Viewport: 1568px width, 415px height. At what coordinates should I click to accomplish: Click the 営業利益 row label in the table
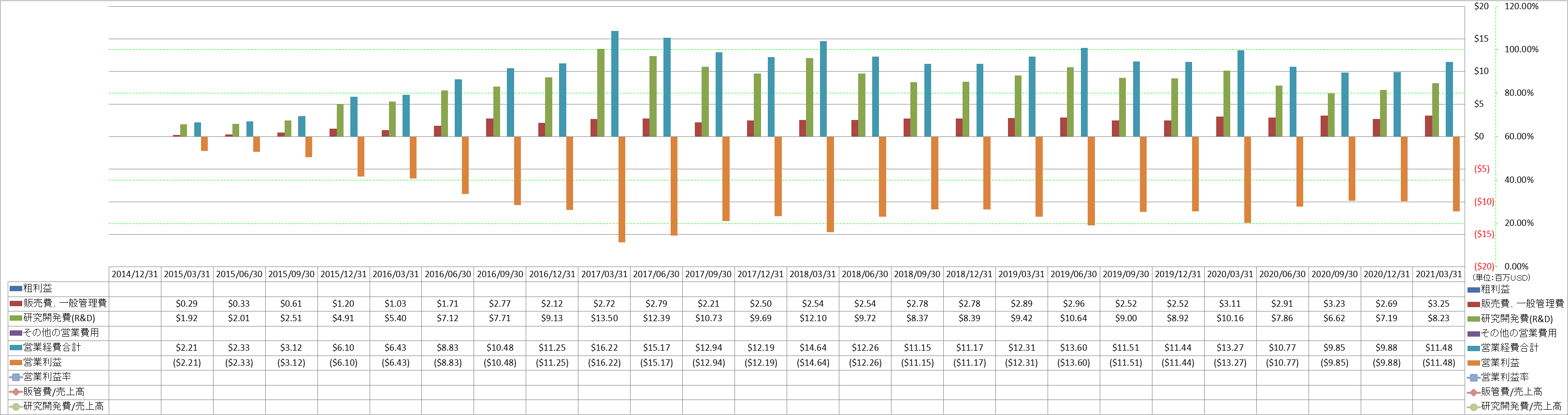(42, 362)
